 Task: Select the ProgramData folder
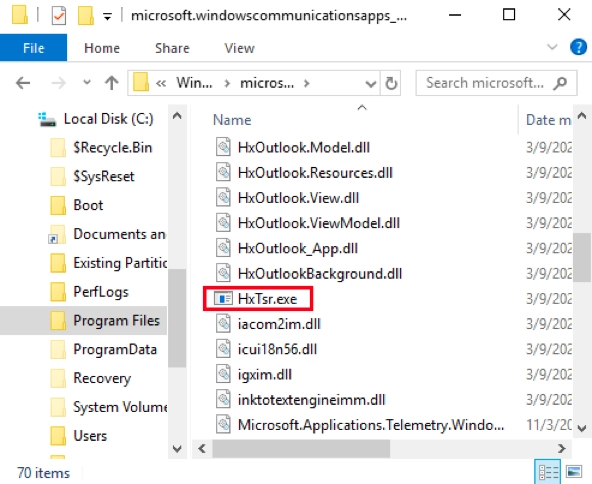click(x=103, y=349)
